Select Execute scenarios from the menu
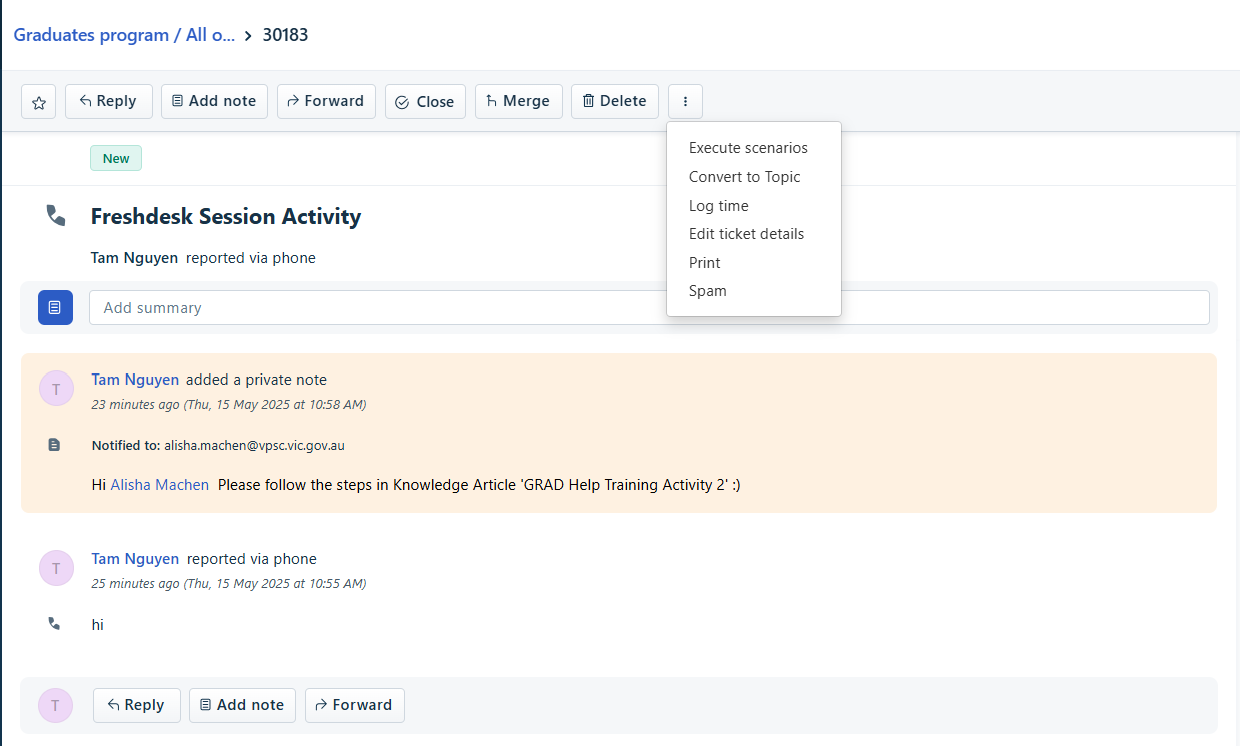Viewport: 1240px width, 746px height. [x=748, y=148]
